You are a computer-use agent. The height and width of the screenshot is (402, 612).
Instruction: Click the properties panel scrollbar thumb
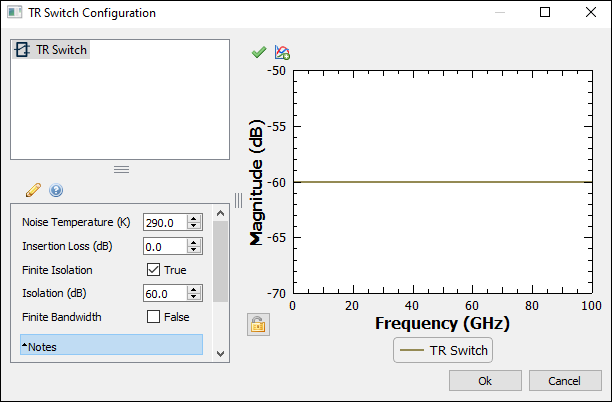coord(220,261)
